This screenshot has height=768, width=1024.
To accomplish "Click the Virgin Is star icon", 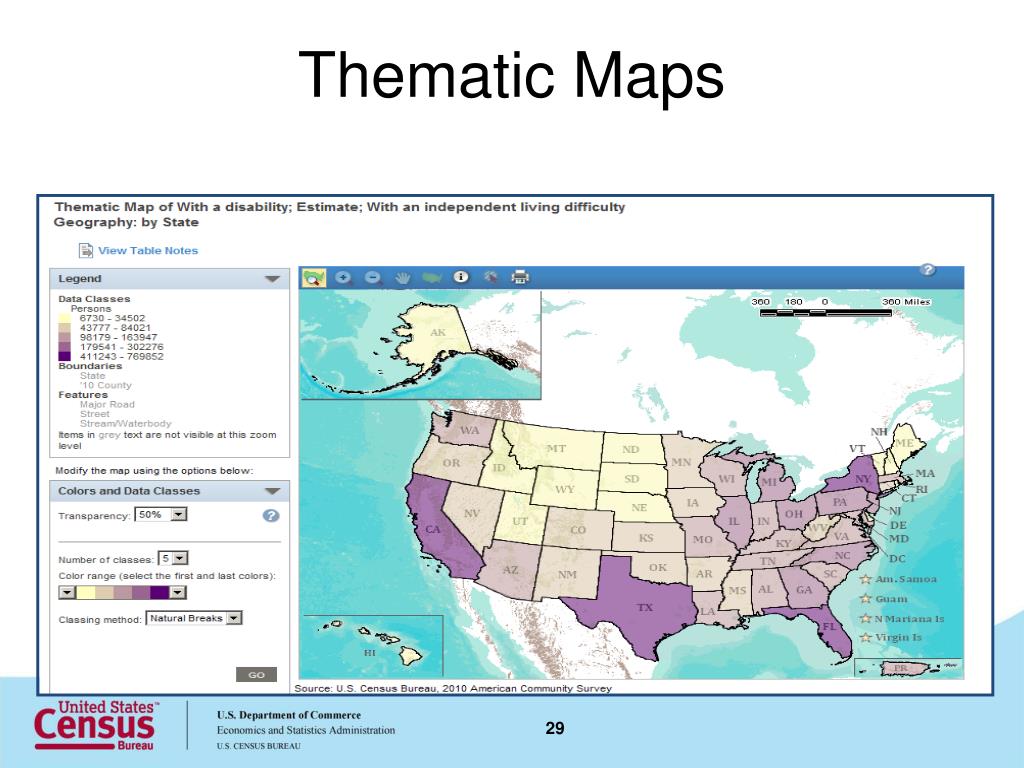I will point(866,637).
